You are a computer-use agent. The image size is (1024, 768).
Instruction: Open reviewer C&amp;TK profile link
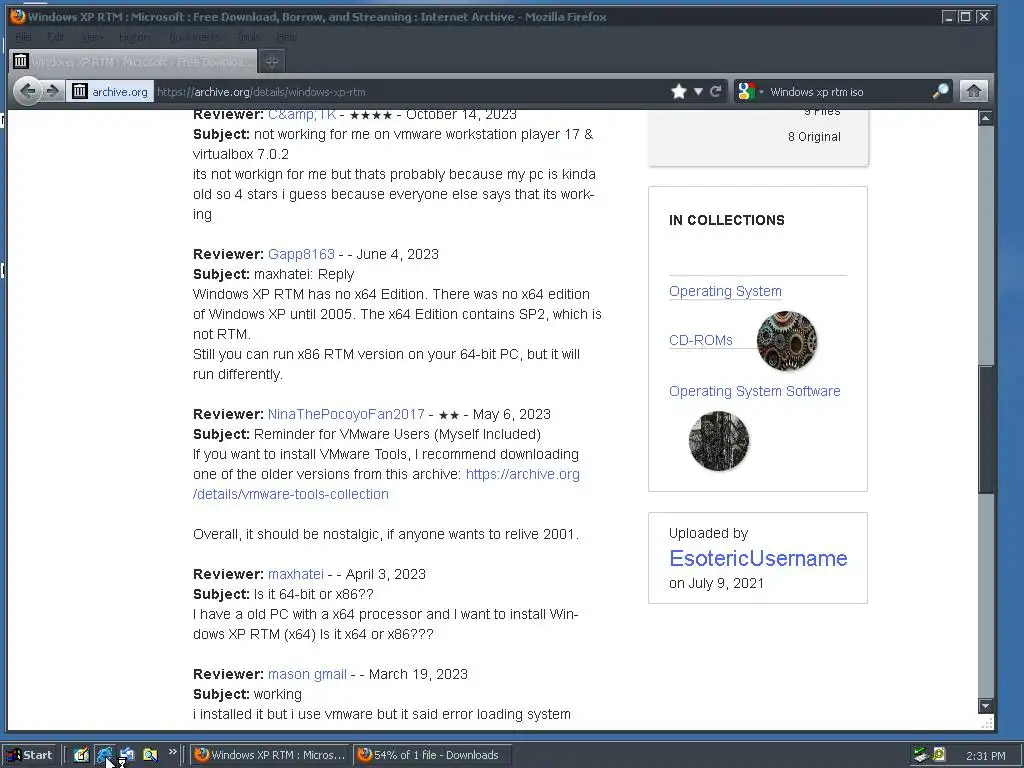tap(302, 114)
